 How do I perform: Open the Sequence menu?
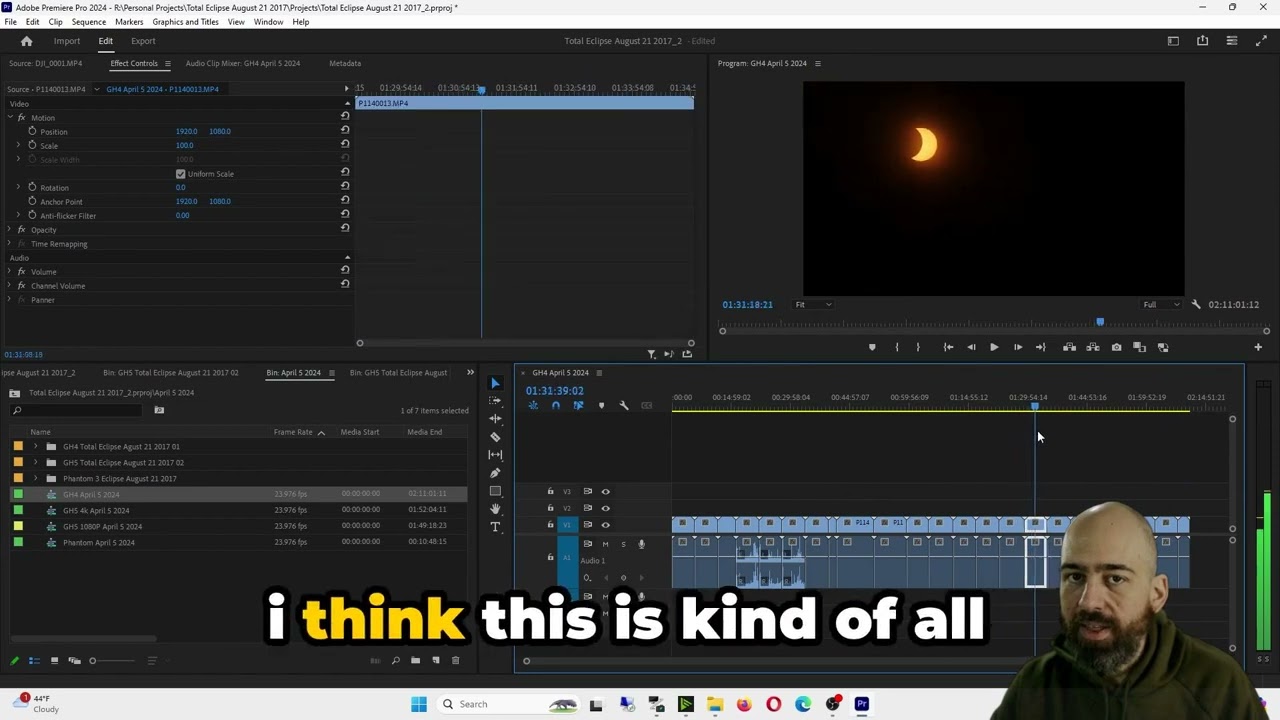click(x=89, y=21)
